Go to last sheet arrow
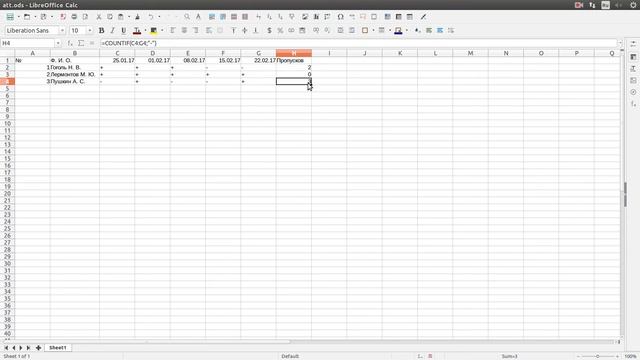This screenshot has width=640, height=360. (x=28, y=348)
